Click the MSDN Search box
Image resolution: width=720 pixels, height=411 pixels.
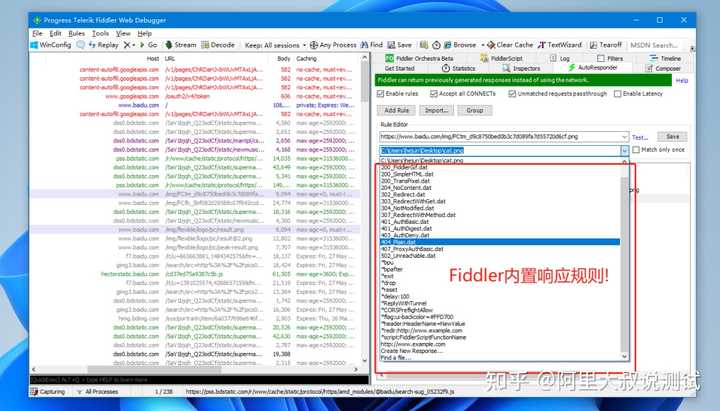click(657, 45)
